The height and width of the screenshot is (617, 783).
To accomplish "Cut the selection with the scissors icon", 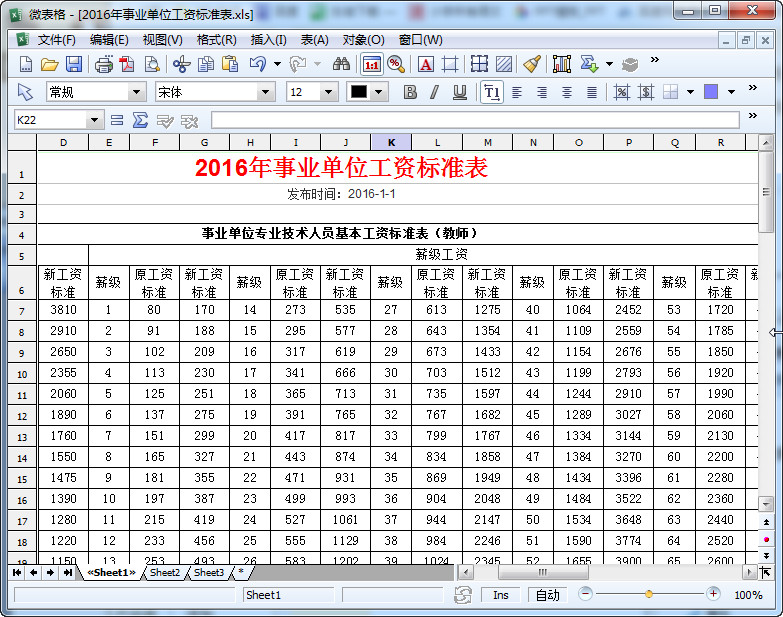I will point(182,64).
